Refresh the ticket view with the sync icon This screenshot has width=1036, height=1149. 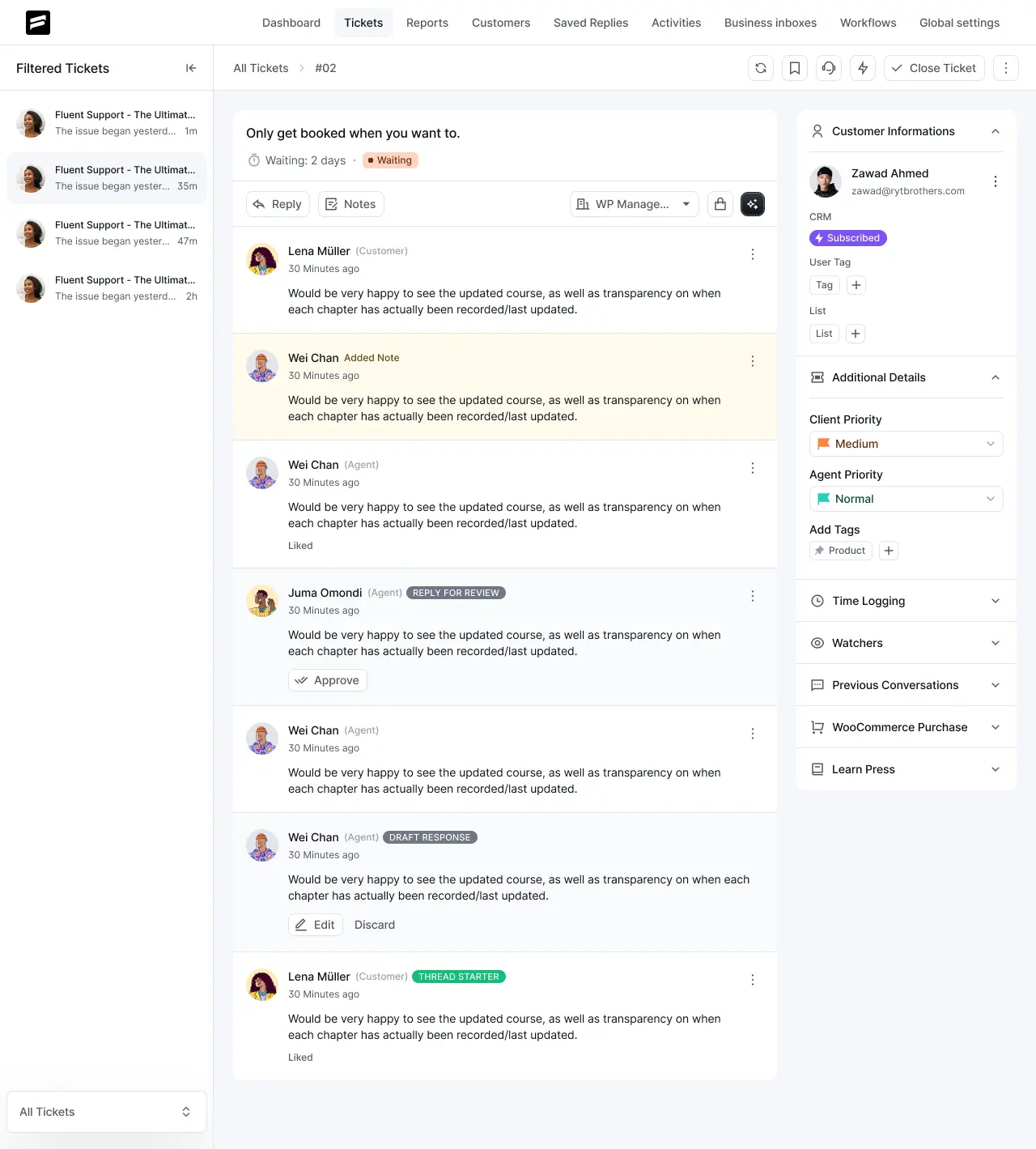tap(760, 68)
